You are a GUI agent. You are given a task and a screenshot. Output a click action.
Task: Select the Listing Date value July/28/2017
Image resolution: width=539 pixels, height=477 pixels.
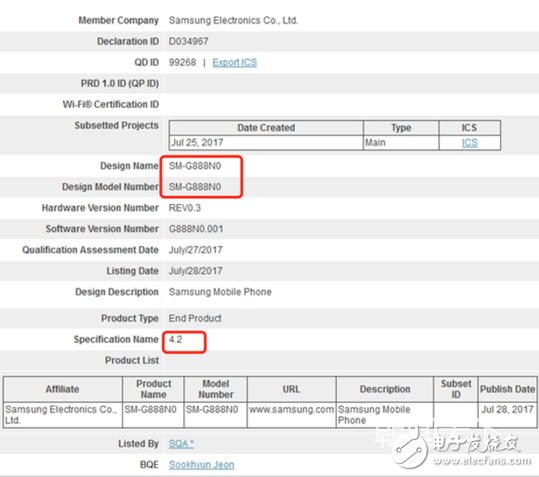(x=195, y=271)
